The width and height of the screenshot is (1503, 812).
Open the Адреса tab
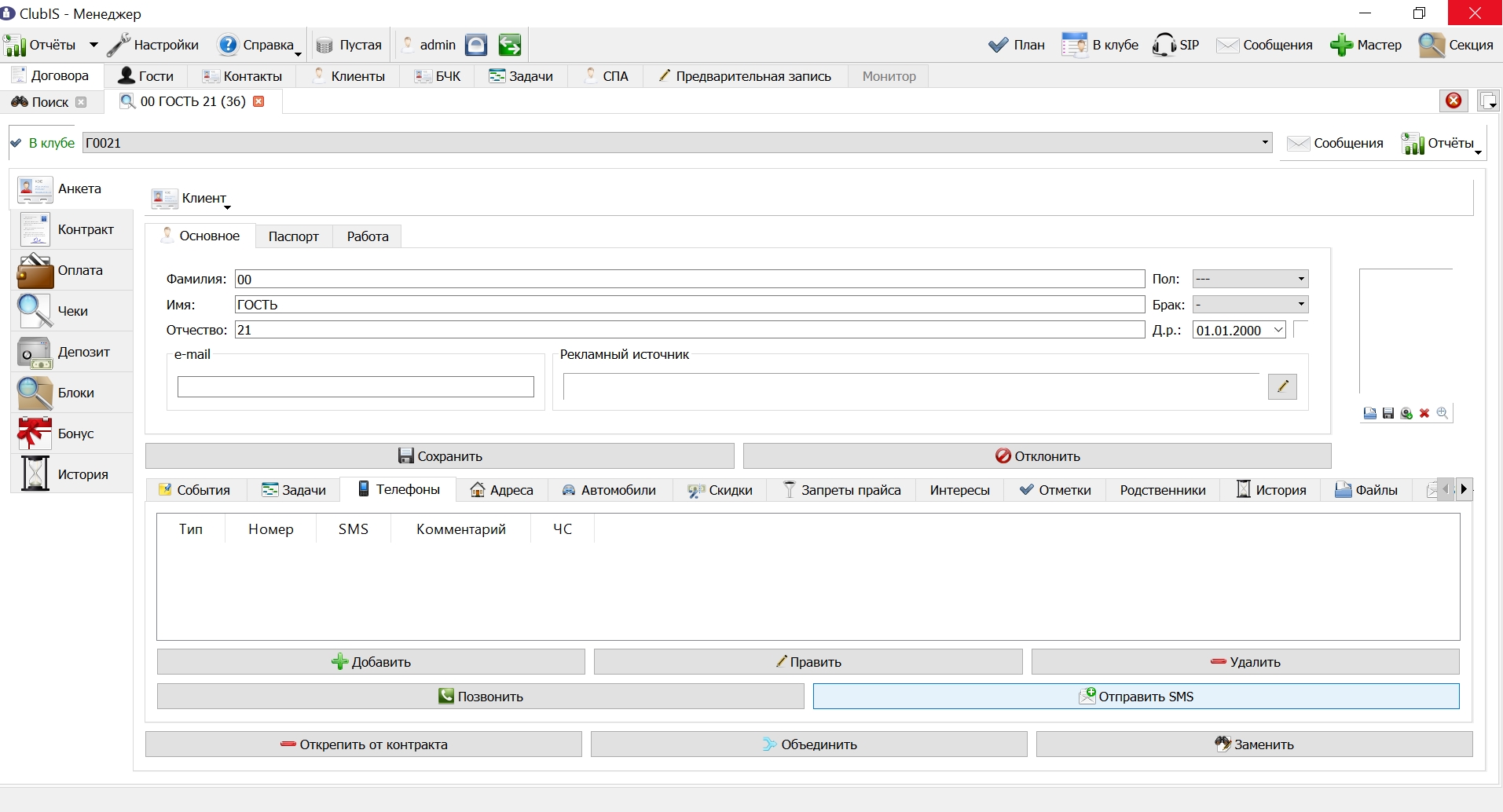tap(501, 490)
